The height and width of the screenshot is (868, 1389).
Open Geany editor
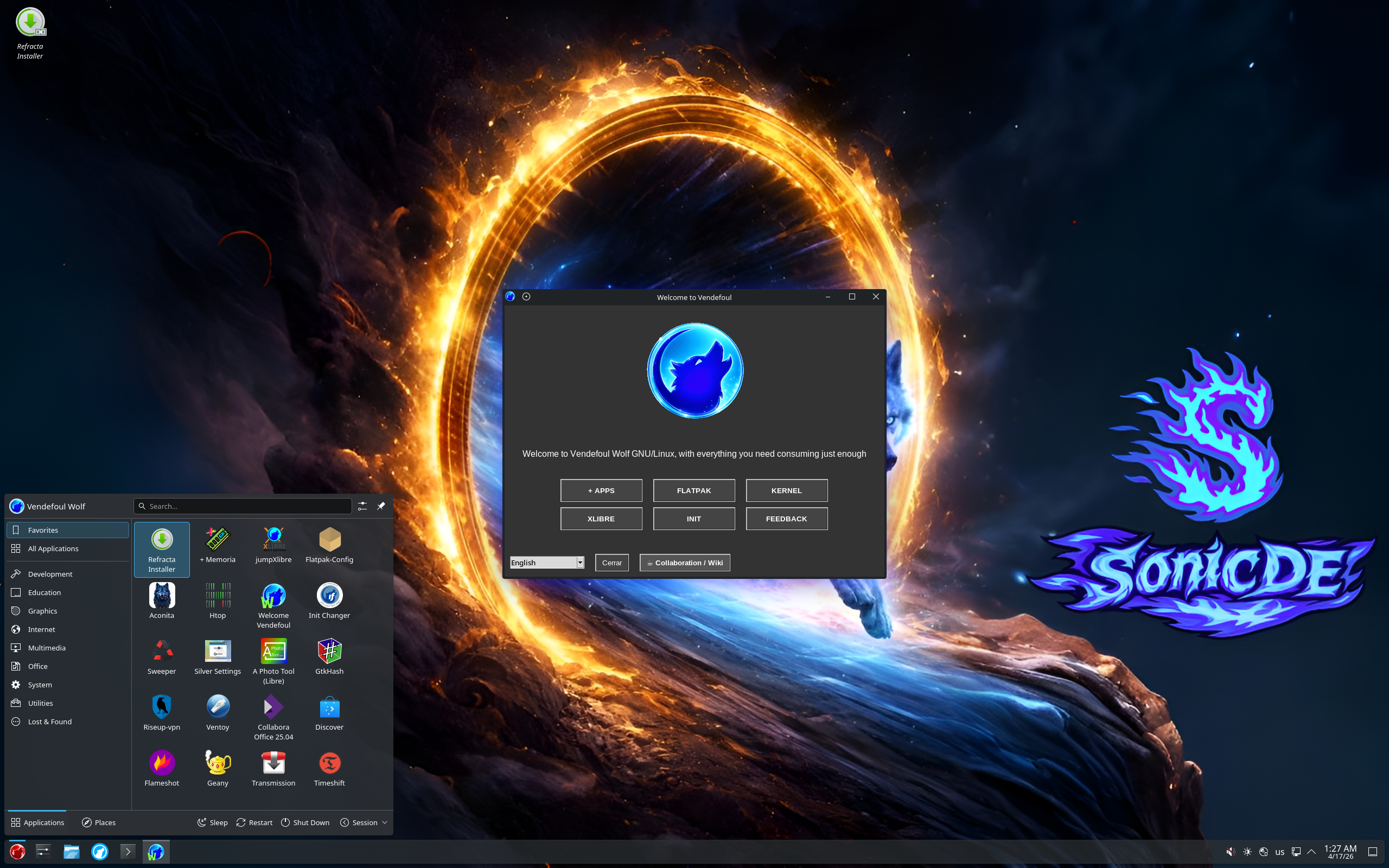[x=218, y=768]
